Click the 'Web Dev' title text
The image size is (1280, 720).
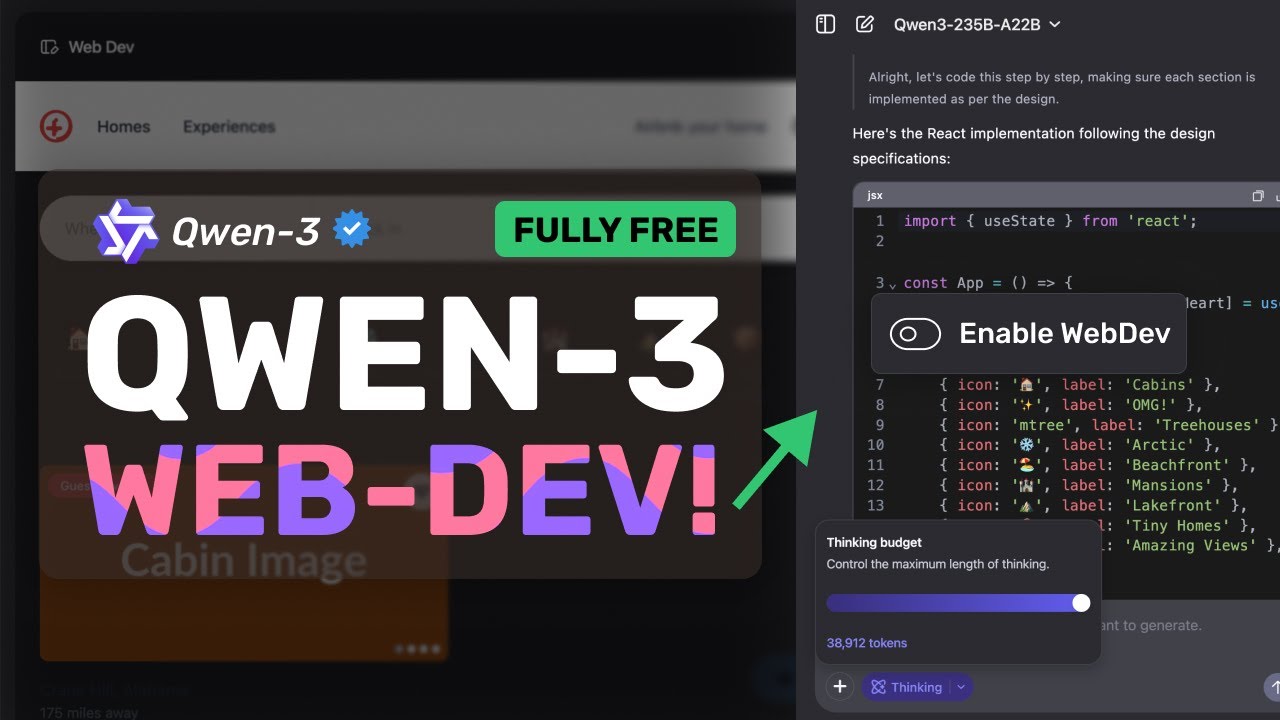[101, 47]
